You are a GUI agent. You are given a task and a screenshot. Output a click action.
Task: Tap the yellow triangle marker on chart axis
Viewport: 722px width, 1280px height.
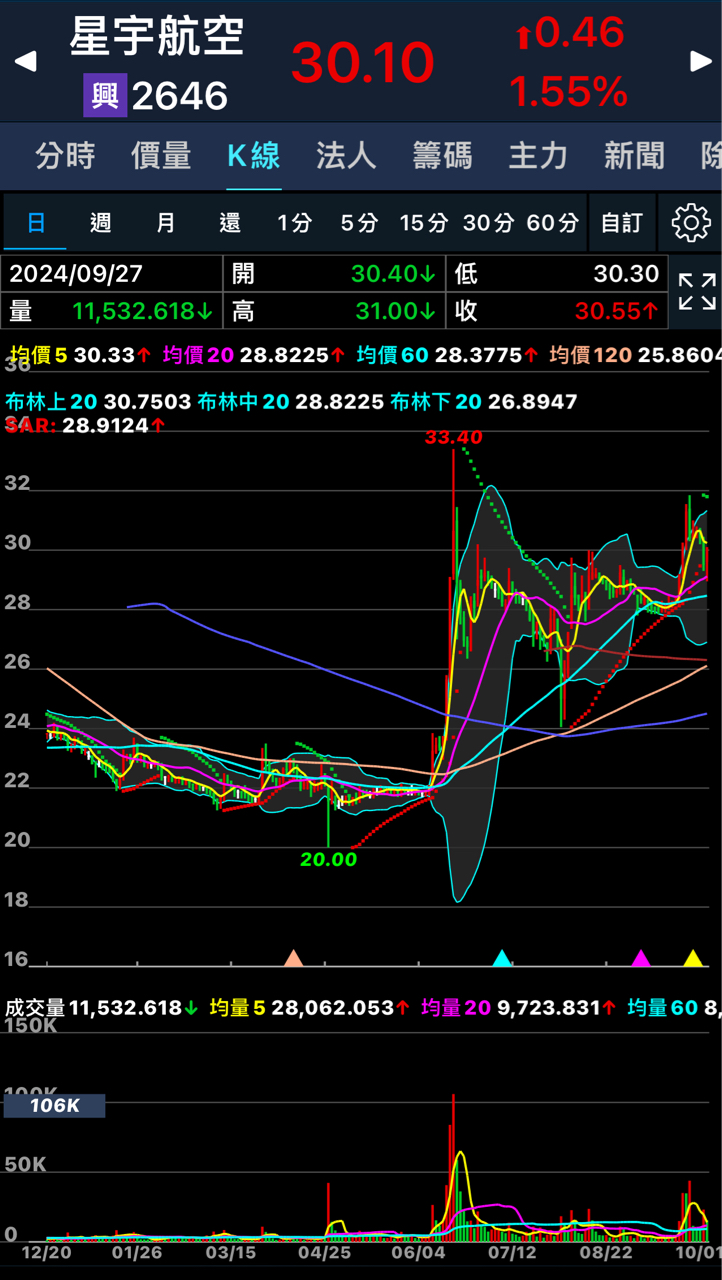point(692,959)
